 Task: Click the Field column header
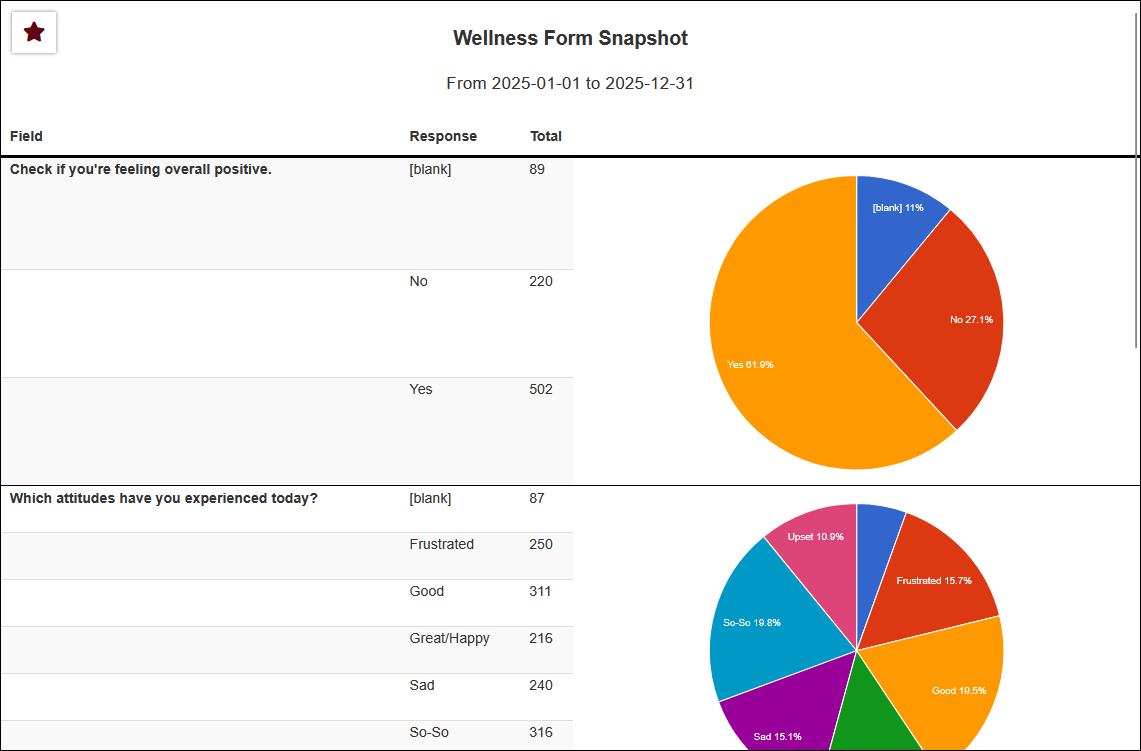26,136
